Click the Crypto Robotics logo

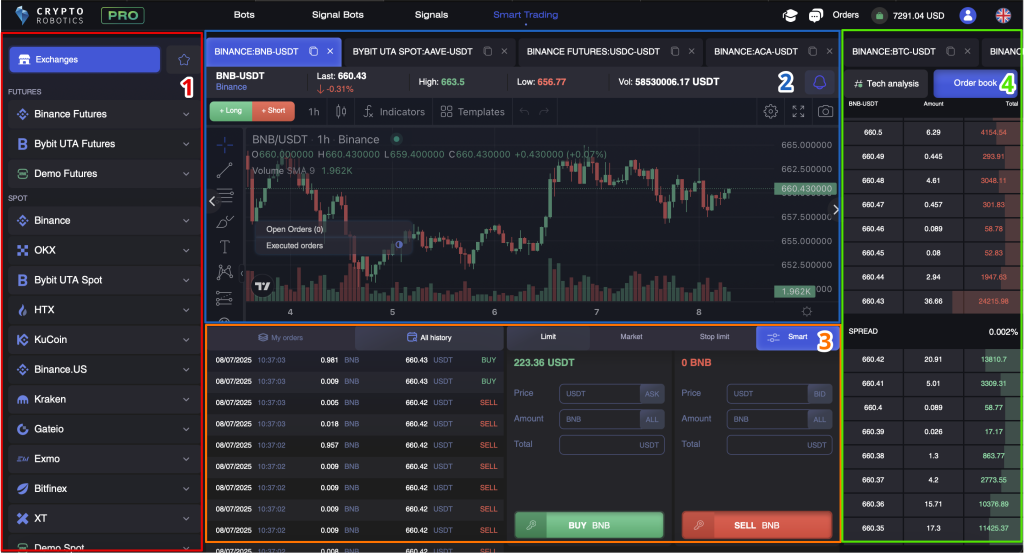(50, 15)
